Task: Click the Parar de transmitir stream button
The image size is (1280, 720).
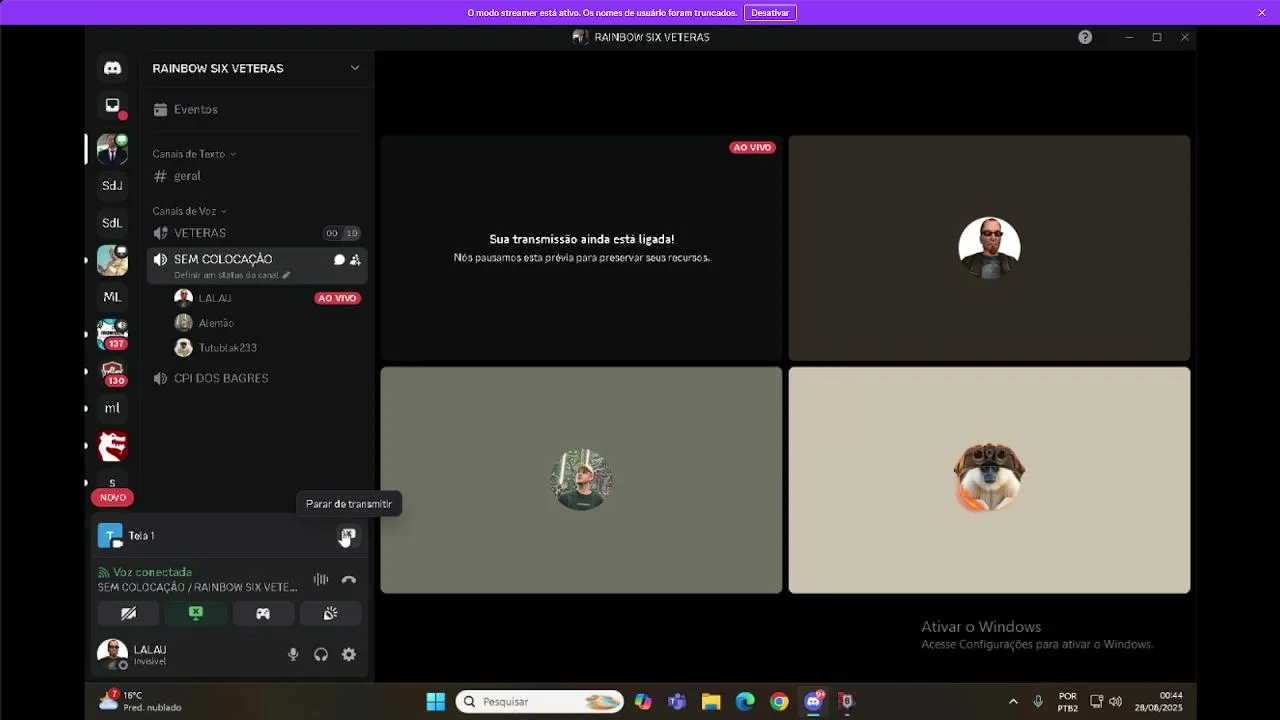Action: pos(348,536)
